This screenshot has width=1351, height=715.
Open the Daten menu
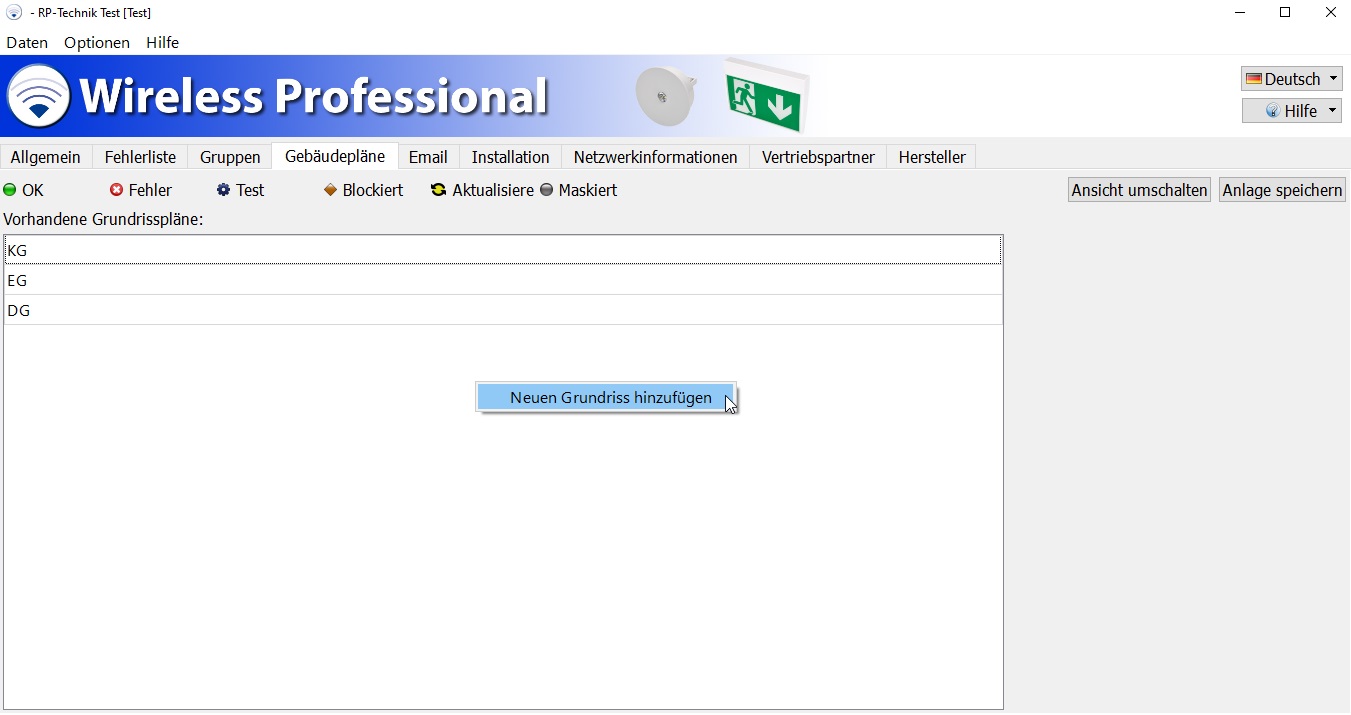coord(27,42)
